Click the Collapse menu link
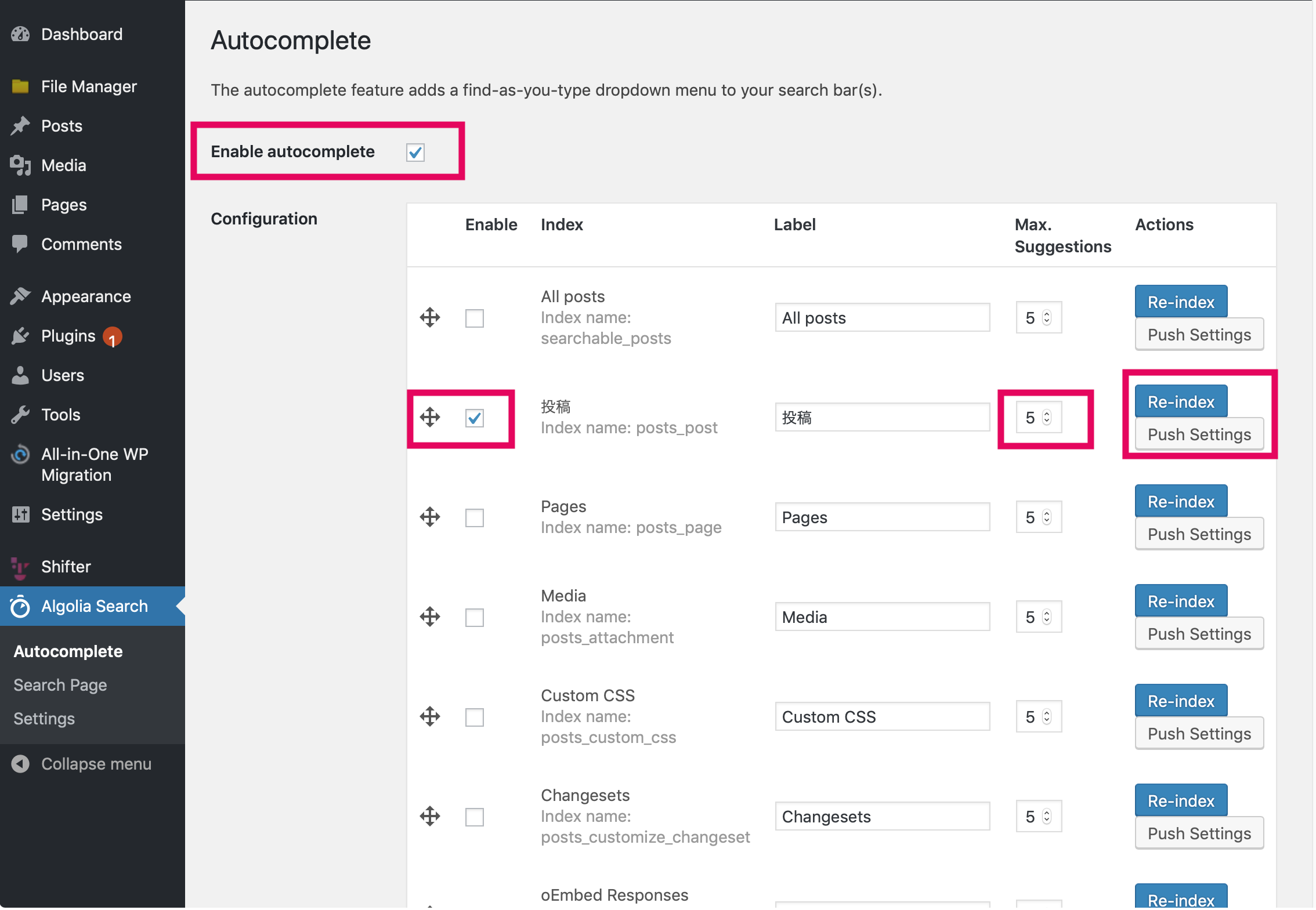 pyautogui.click(x=96, y=764)
